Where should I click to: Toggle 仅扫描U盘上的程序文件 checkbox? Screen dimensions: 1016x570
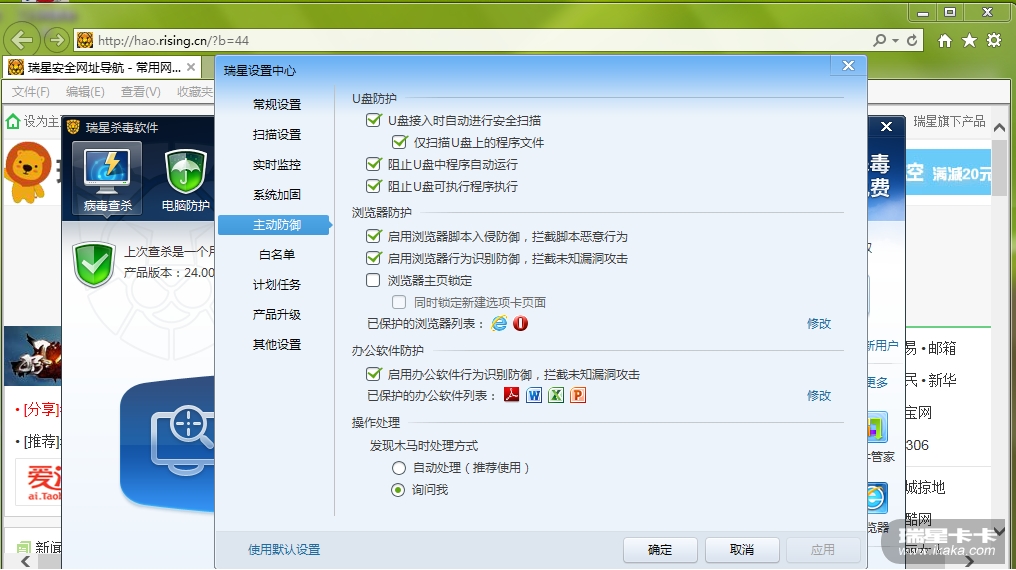(x=399, y=142)
